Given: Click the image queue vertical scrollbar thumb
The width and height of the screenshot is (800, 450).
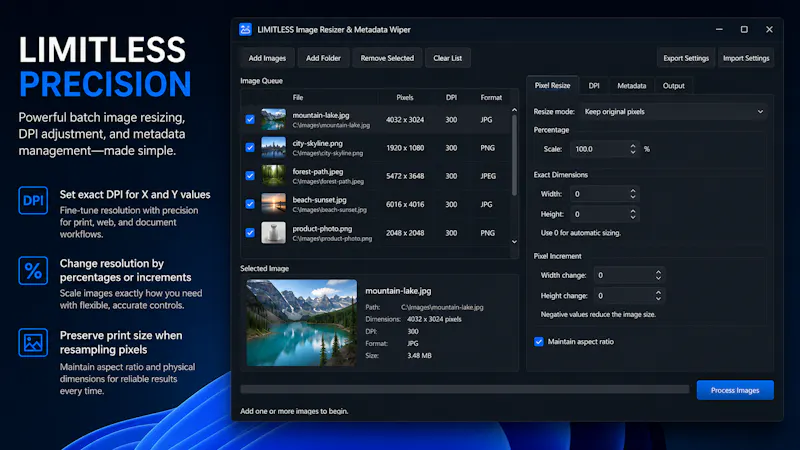Looking at the screenshot, I should (x=514, y=155).
